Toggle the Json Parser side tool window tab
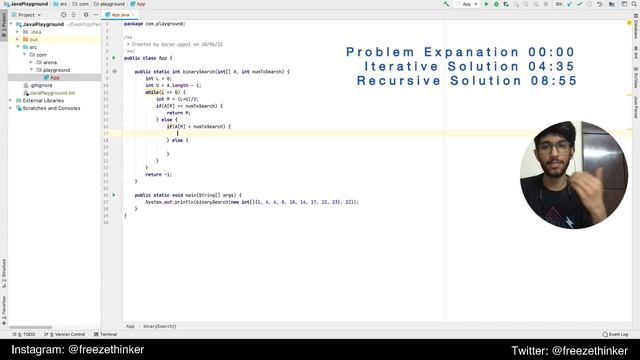 pyautogui.click(x=636, y=107)
